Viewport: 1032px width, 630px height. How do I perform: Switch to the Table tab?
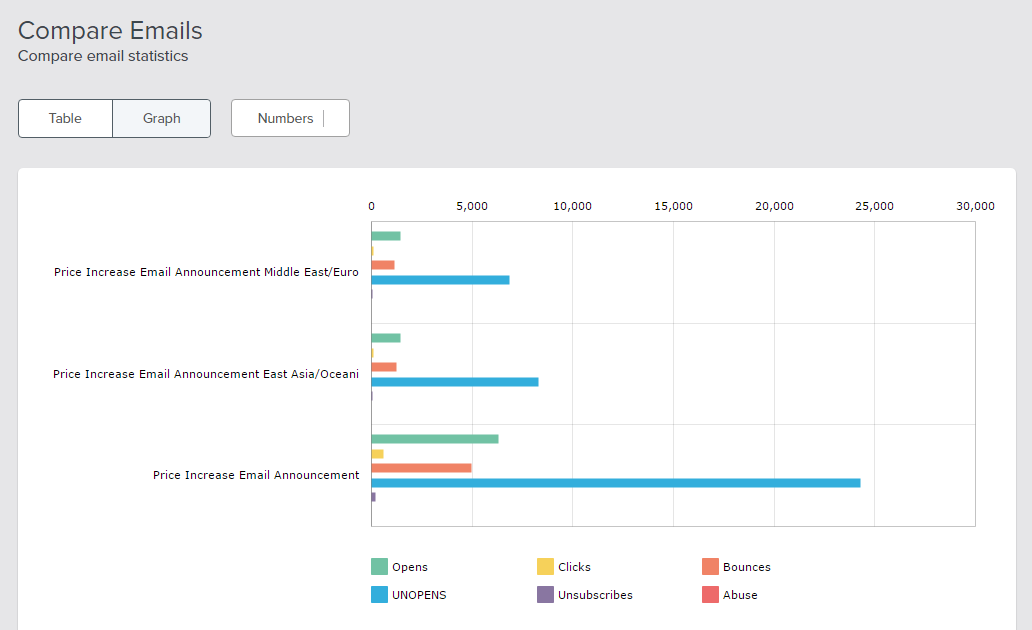tap(64, 118)
